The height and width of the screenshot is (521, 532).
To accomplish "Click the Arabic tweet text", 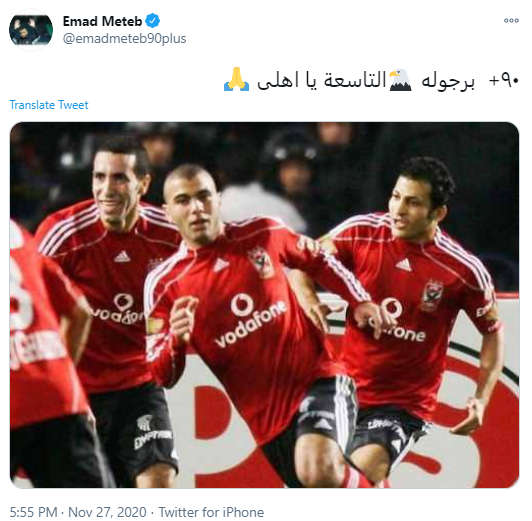I will coord(371,80).
